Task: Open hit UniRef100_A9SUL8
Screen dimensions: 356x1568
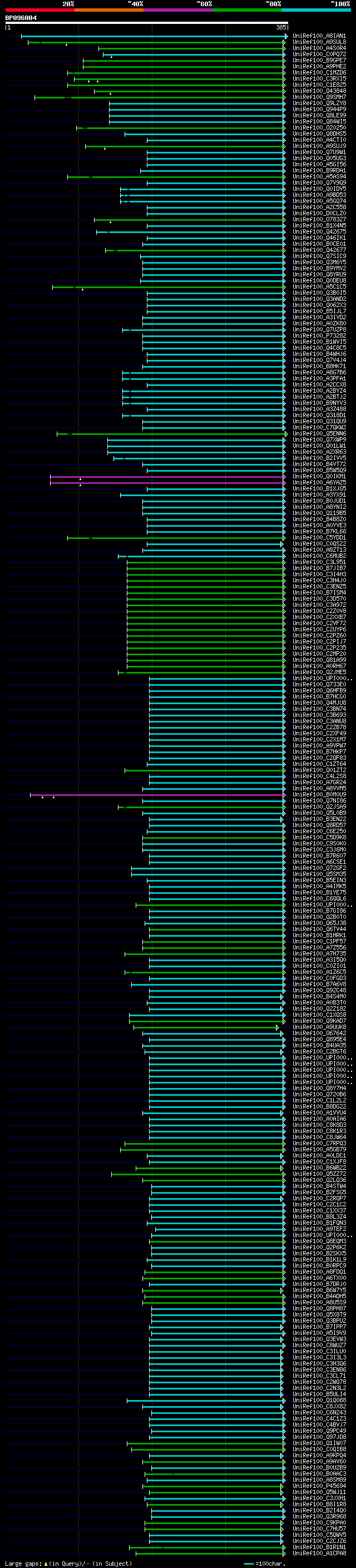Action: (319, 42)
